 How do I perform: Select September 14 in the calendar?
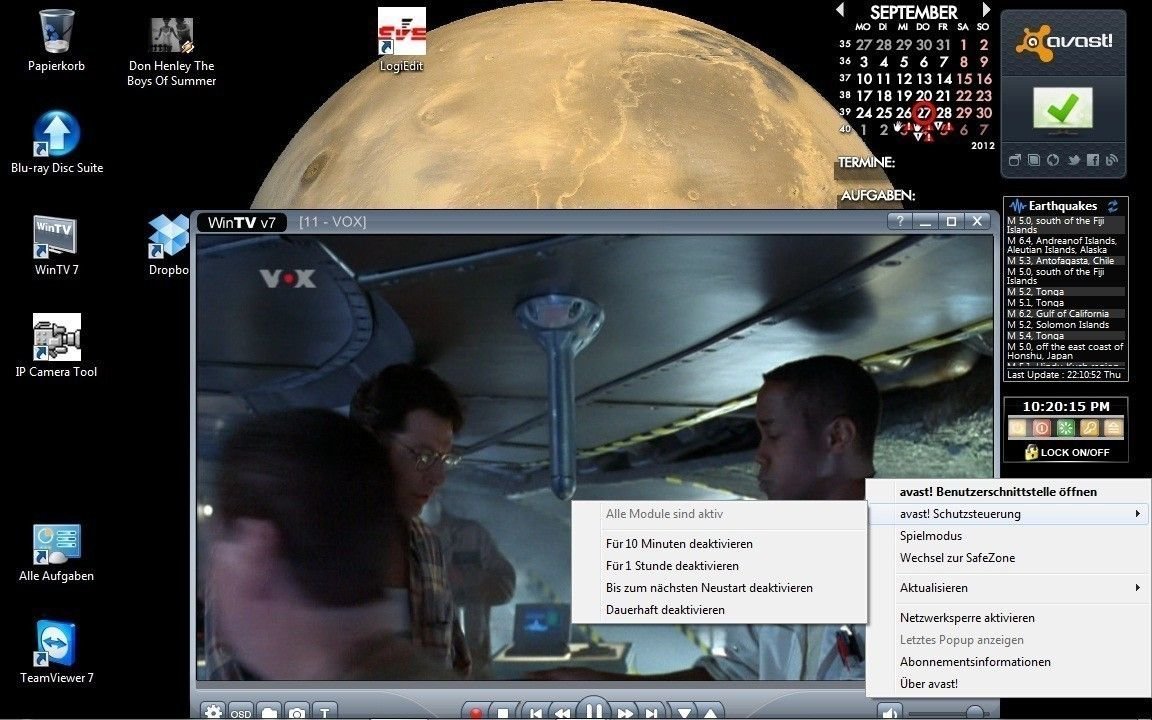point(944,79)
